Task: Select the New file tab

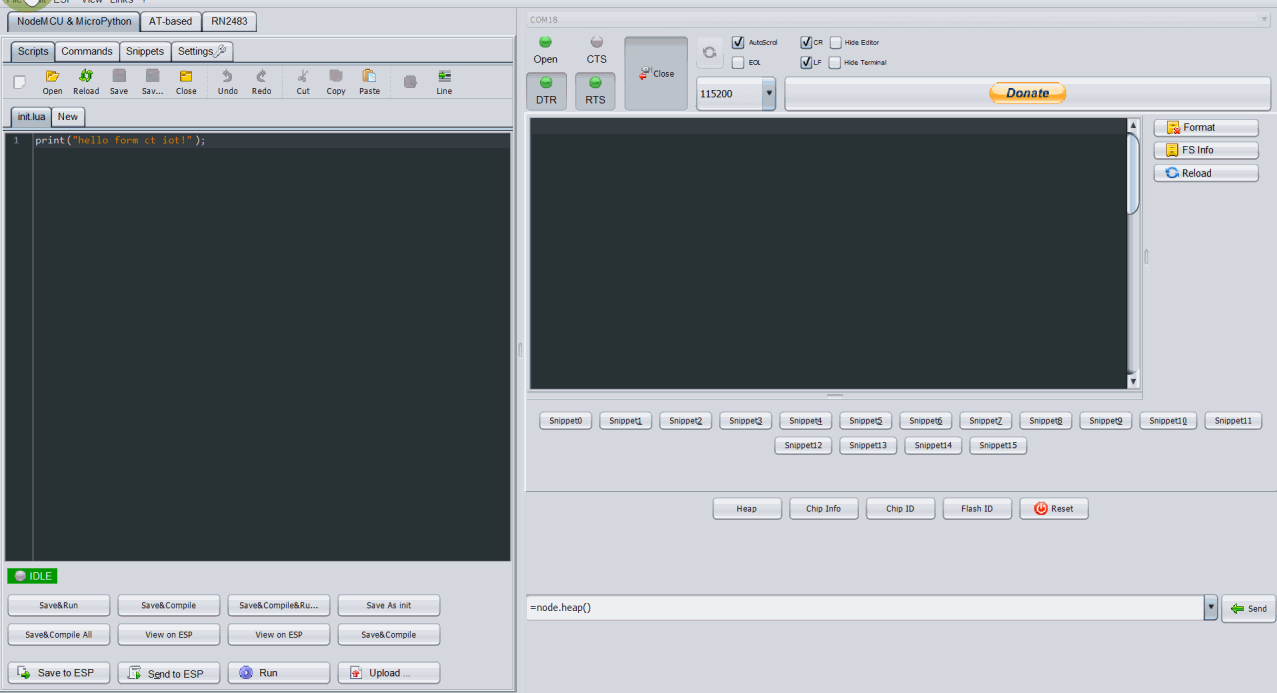Action: pos(68,116)
